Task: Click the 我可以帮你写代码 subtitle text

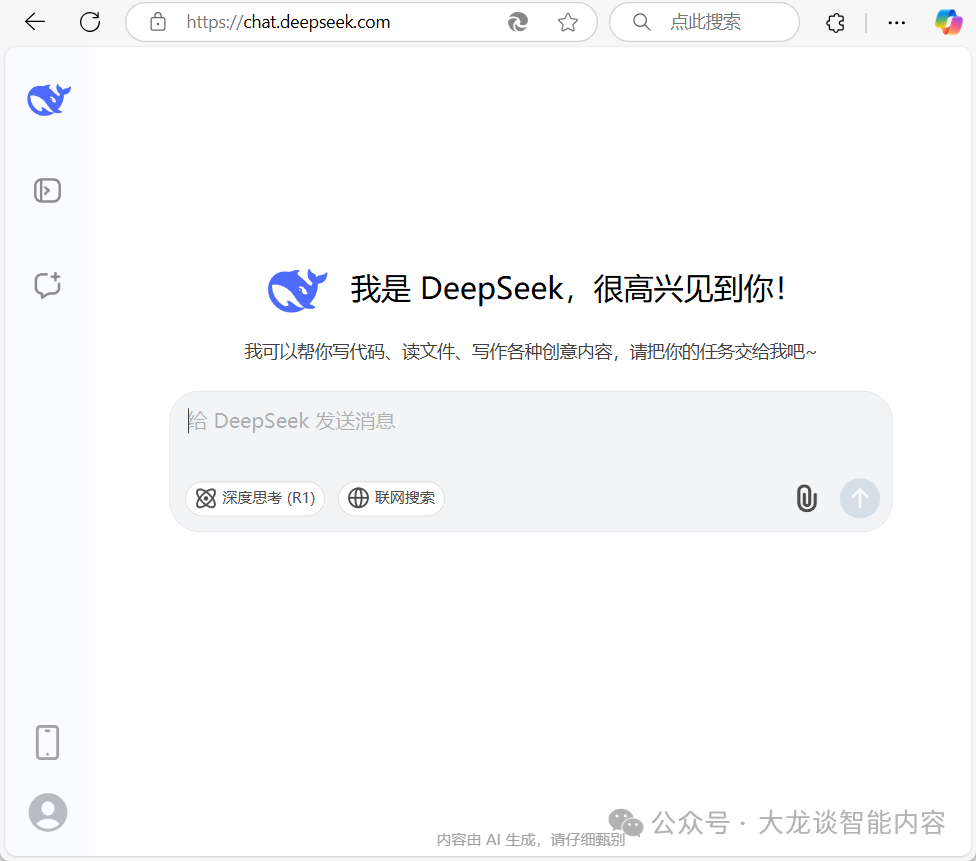Action: 530,352
